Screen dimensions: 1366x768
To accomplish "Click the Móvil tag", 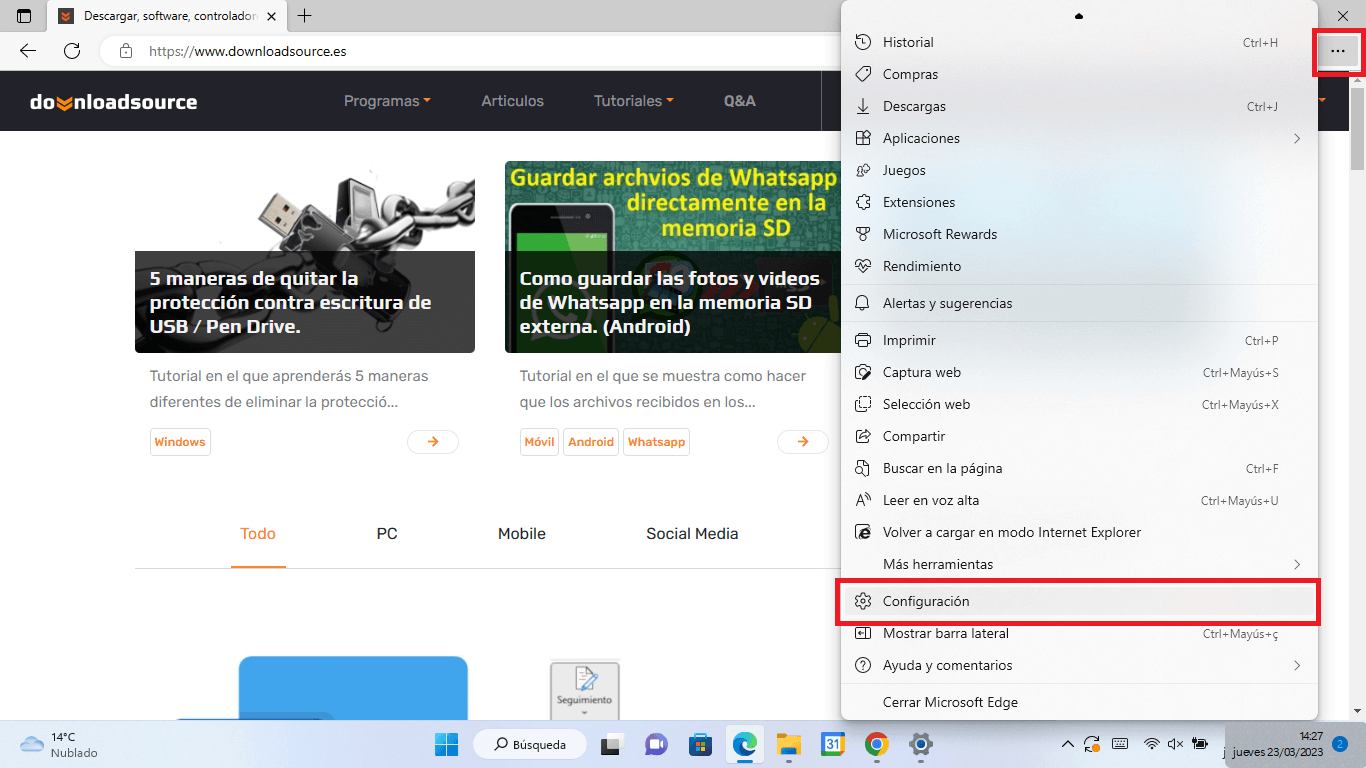I will coord(539,442).
